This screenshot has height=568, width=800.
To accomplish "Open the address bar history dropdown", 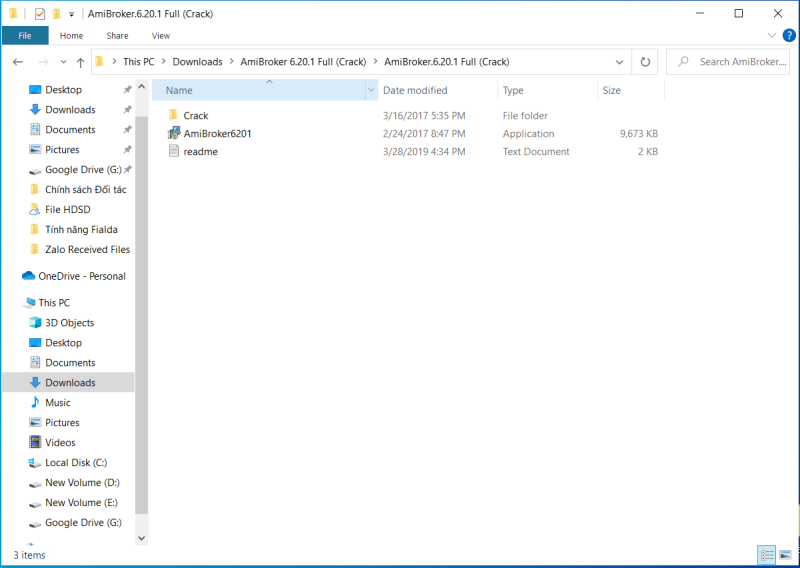I will [621, 62].
